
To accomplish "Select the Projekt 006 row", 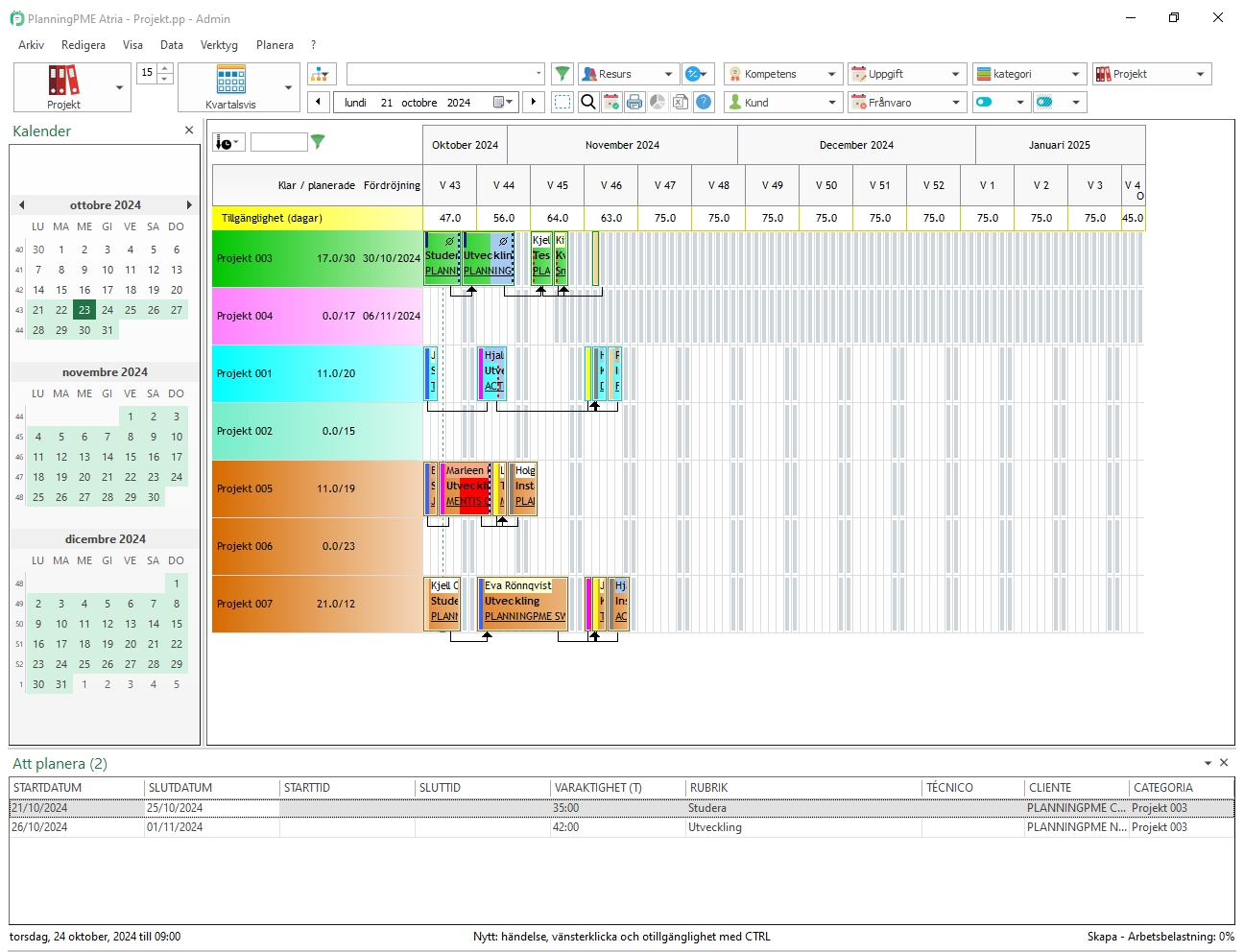I will pos(317,546).
